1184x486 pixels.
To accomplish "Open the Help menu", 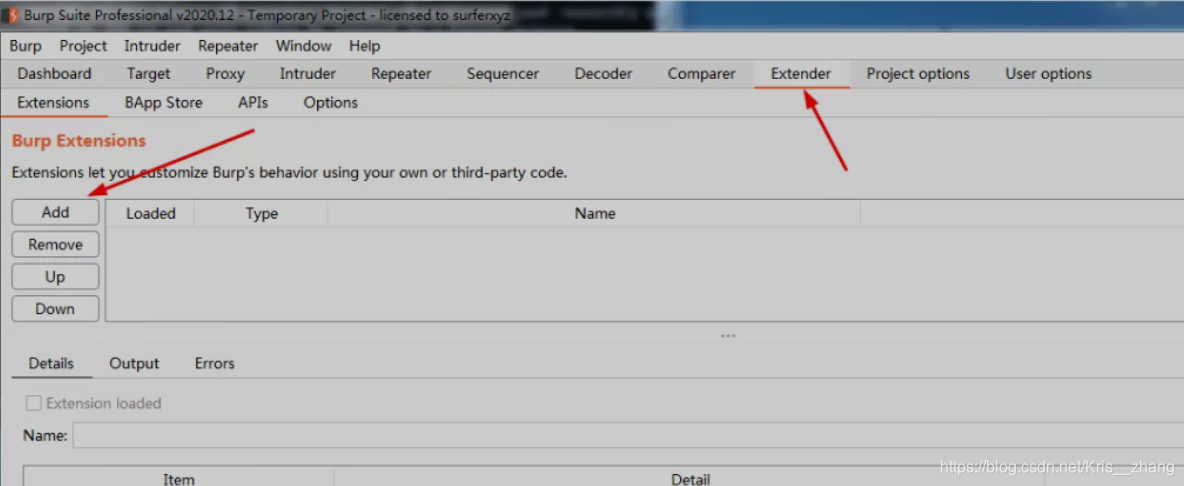I will [x=365, y=46].
